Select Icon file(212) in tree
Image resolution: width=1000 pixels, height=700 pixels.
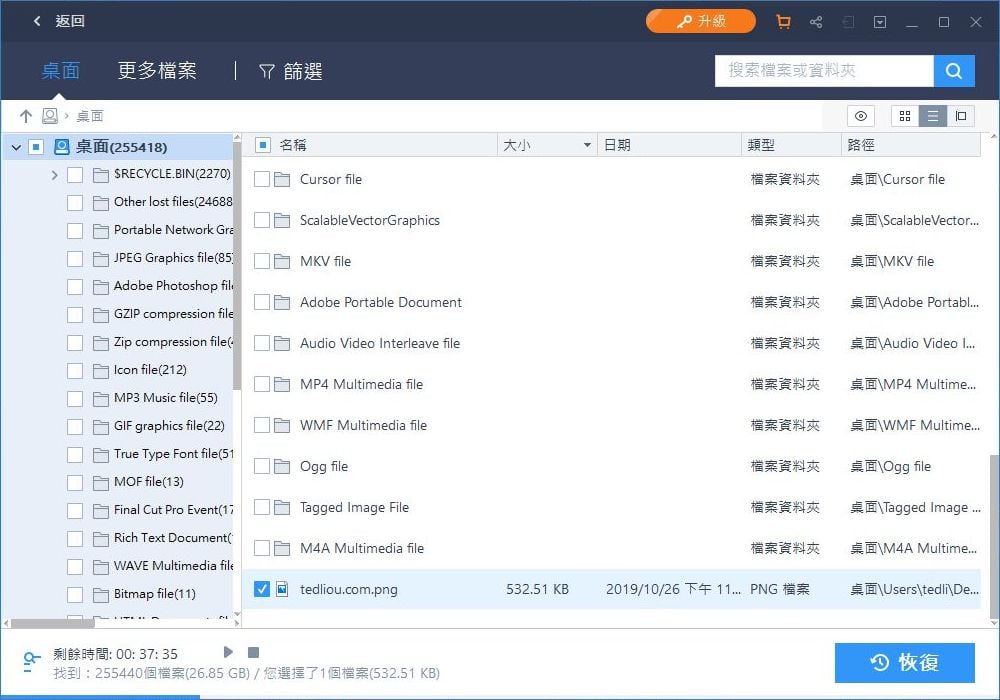click(x=150, y=370)
